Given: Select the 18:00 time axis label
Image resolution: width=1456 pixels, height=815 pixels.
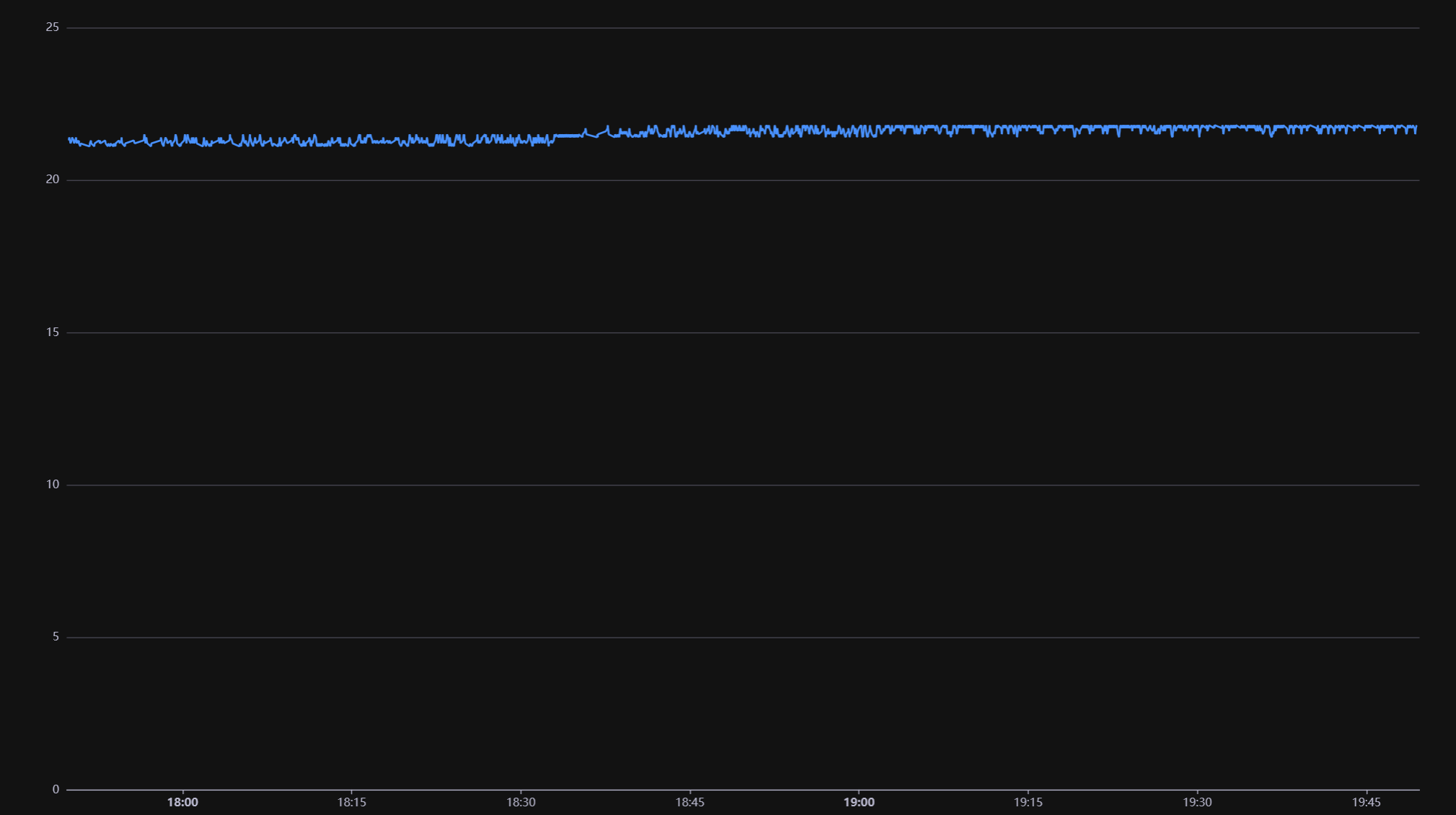Looking at the screenshot, I should (x=183, y=801).
